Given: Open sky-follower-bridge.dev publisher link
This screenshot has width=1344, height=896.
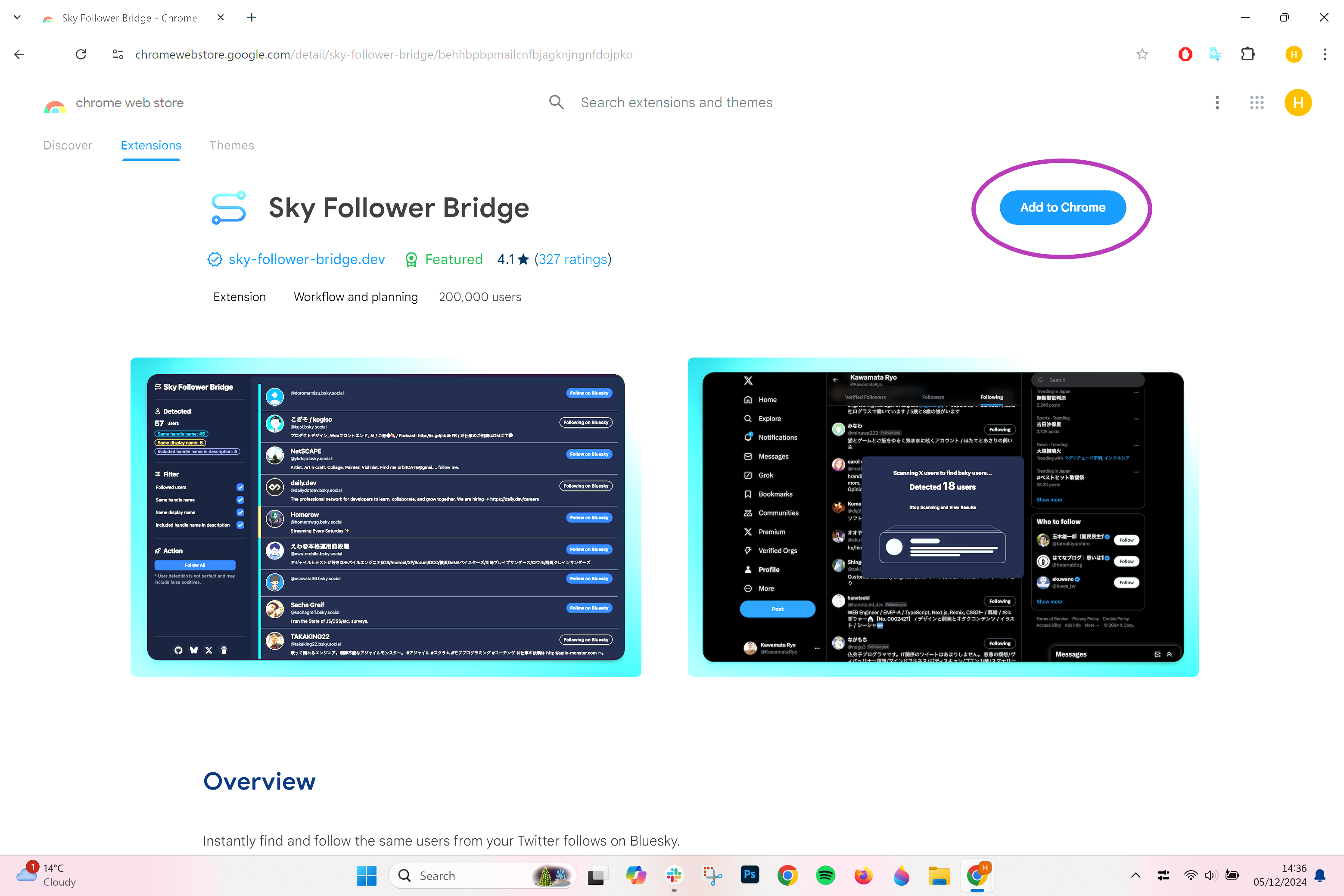Looking at the screenshot, I should pyautogui.click(x=306, y=259).
